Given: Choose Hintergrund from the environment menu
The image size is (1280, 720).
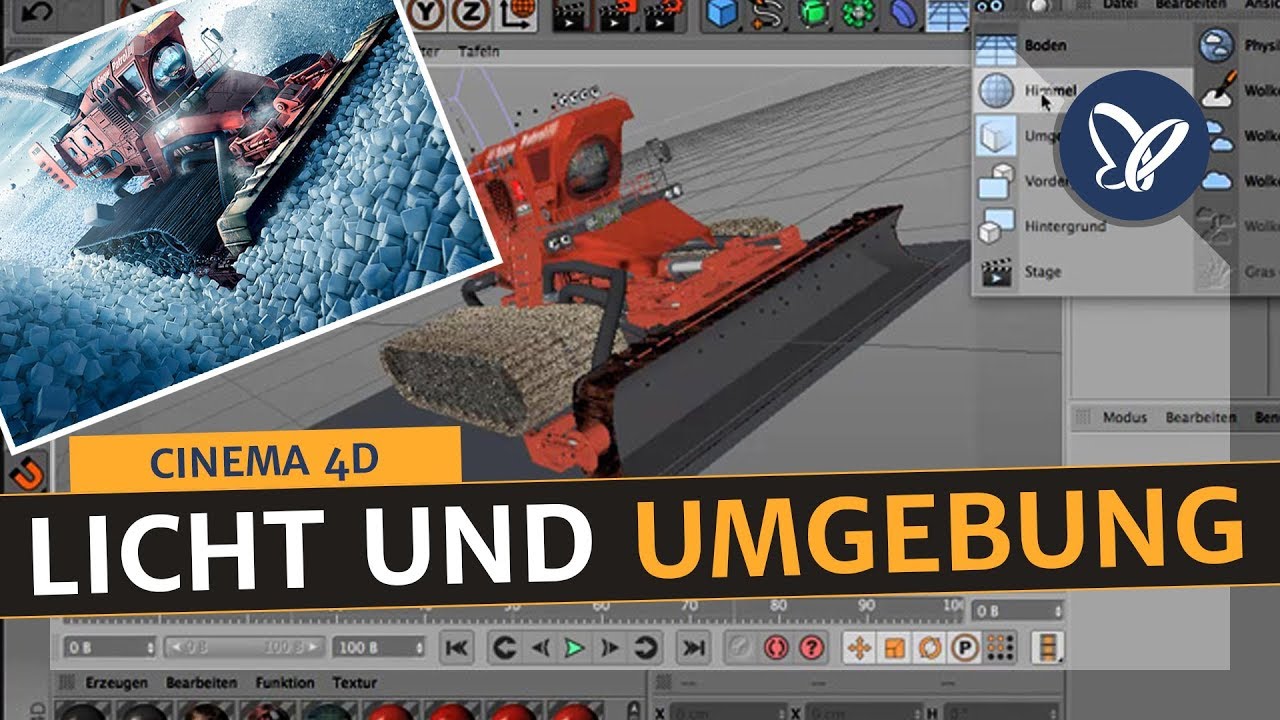Looking at the screenshot, I should point(1065,226).
